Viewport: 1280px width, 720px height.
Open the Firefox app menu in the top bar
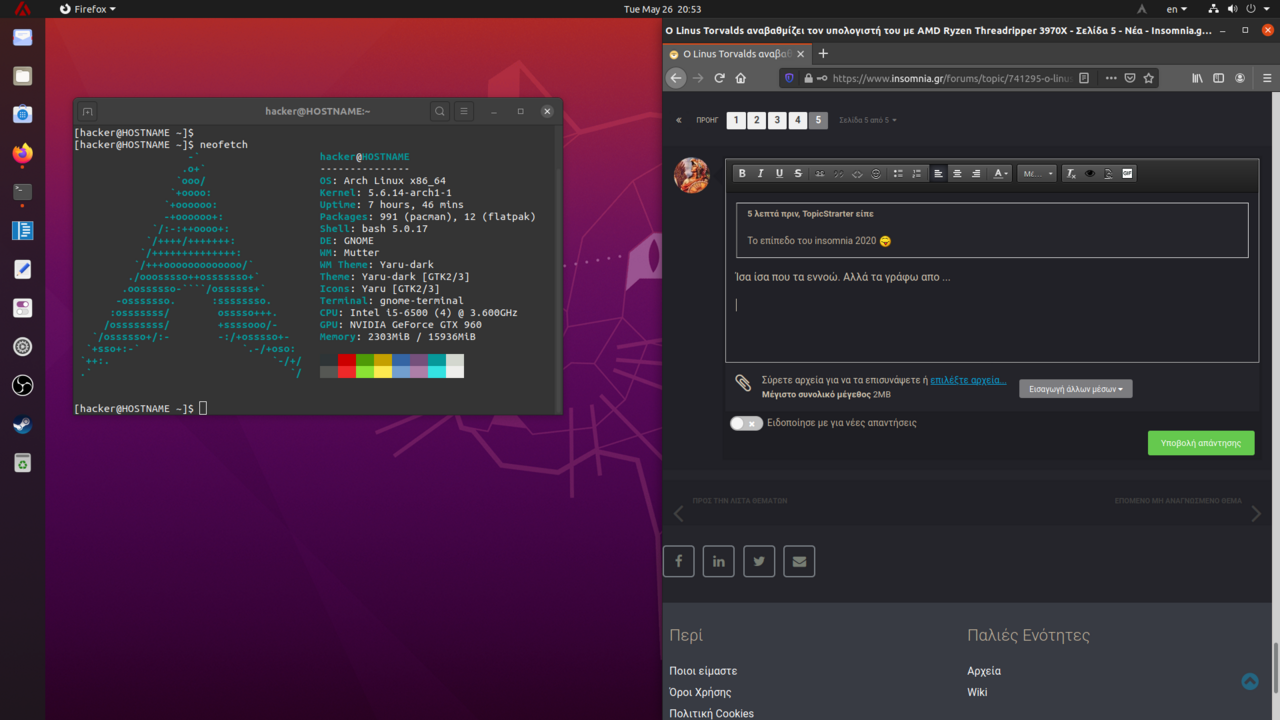(87, 9)
